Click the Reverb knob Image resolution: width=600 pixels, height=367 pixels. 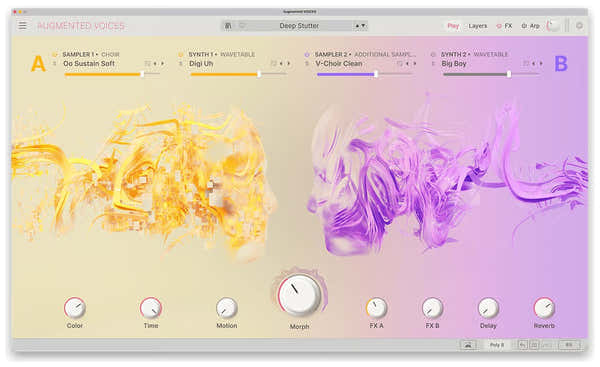[x=544, y=308]
